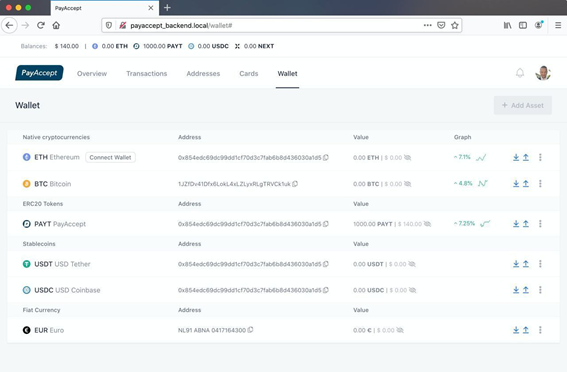Go to the Overview tab

[92, 73]
